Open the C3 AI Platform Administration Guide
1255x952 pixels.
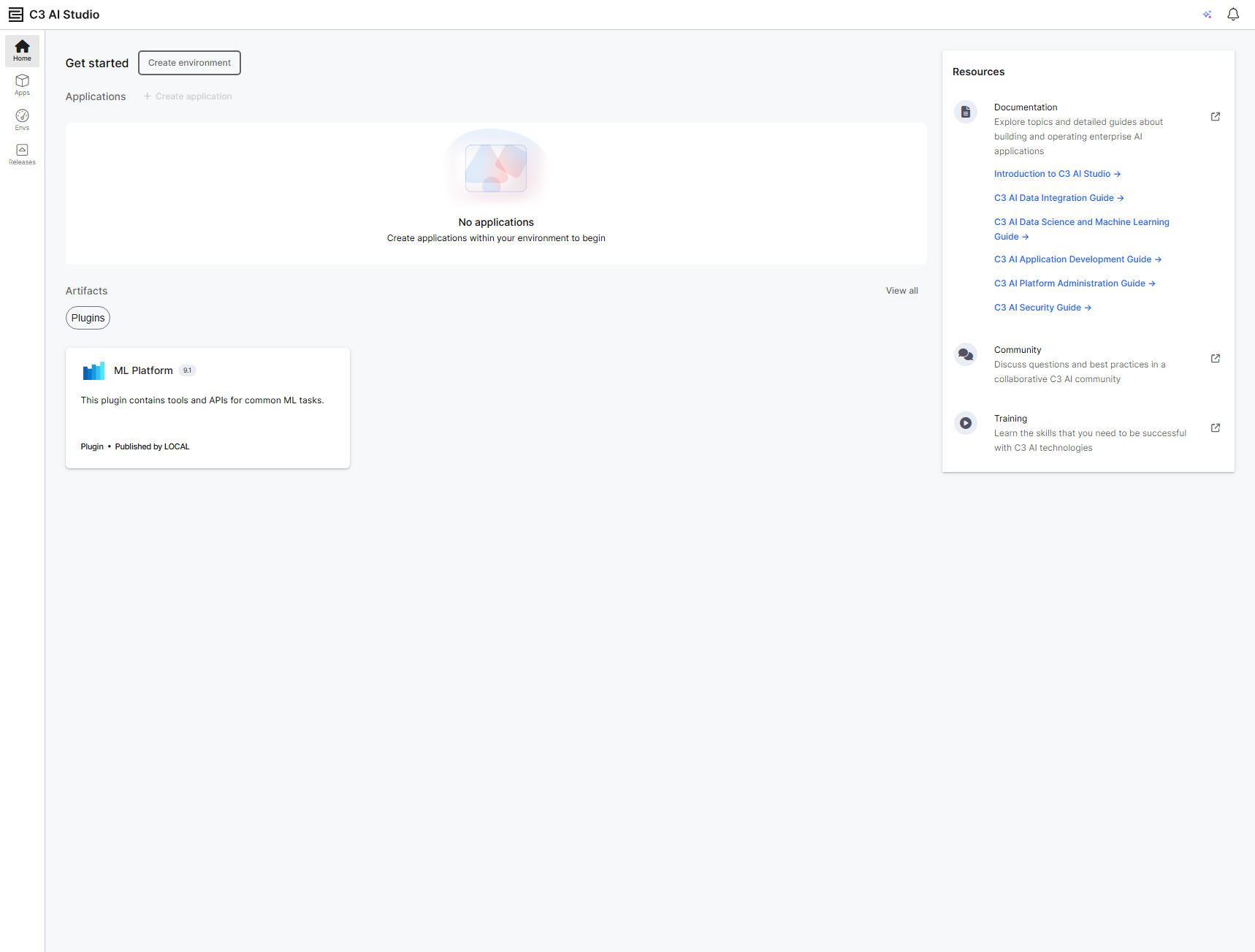(x=1074, y=283)
